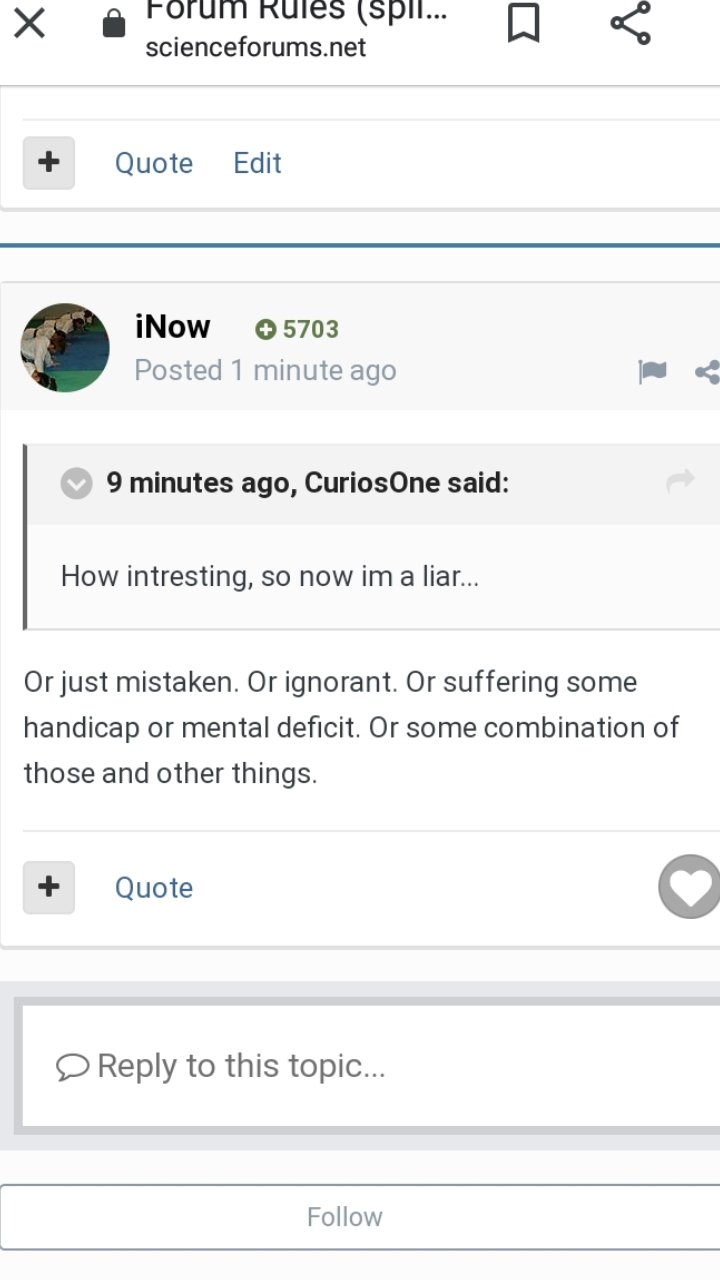Bookmark this page with the bookmark icon

coord(523,23)
